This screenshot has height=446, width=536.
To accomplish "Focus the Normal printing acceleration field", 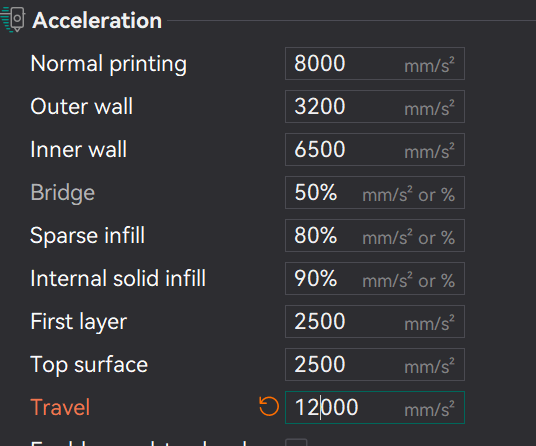I will [375, 64].
